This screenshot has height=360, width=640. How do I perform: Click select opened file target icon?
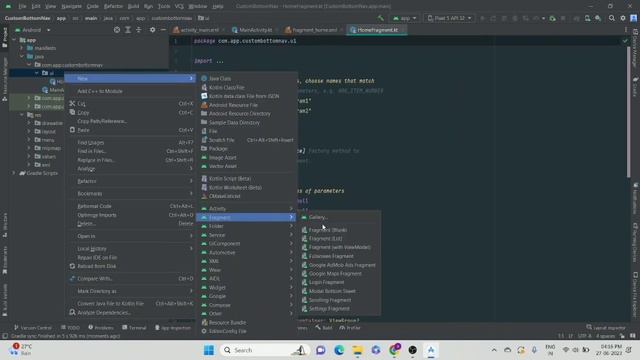pyautogui.click(x=117, y=30)
